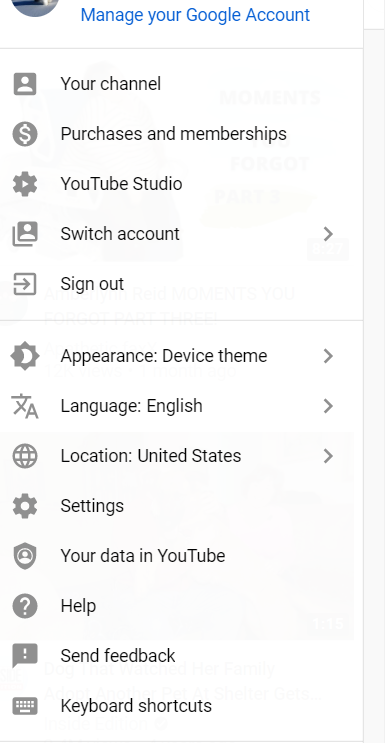Open Manage your Google Account link
The image size is (385, 743).
195,15
